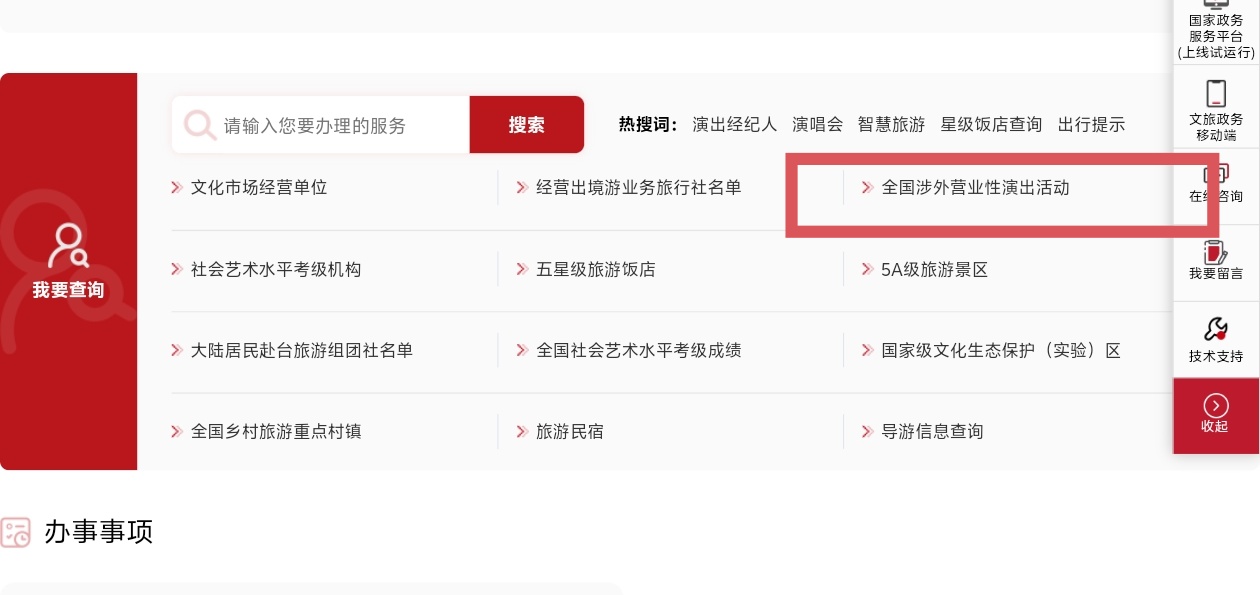Select hot search term 智慧旅游
This screenshot has width=1260, height=595.
(891, 125)
